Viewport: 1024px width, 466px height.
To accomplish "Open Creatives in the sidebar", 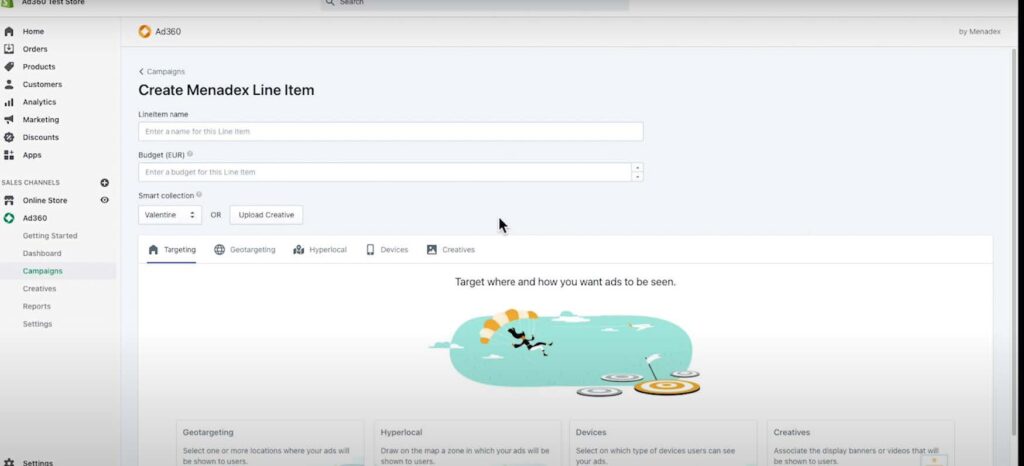I will point(39,288).
